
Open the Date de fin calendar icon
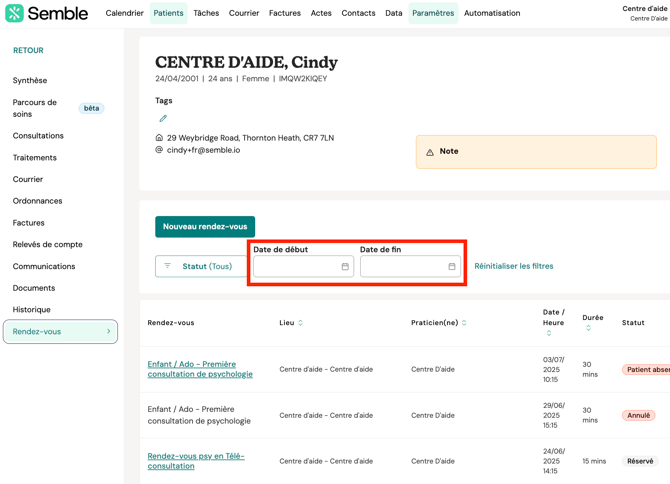point(452,267)
